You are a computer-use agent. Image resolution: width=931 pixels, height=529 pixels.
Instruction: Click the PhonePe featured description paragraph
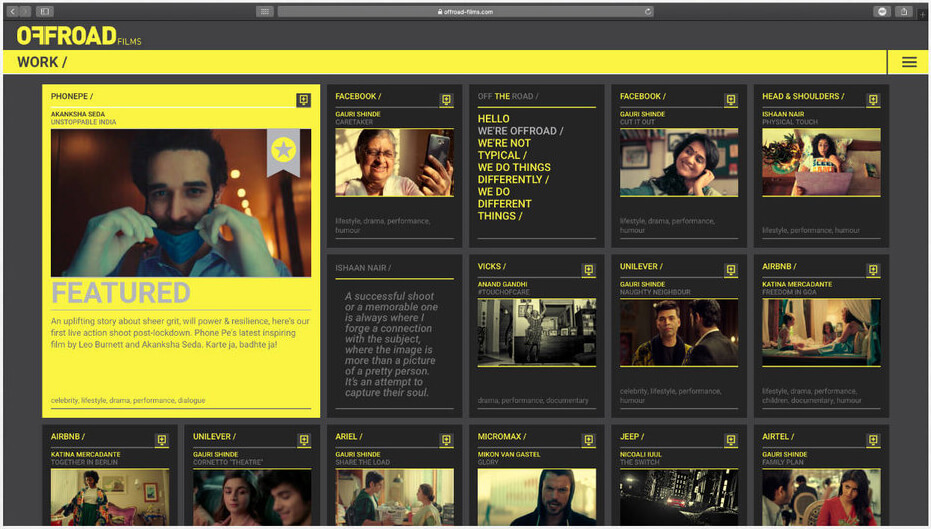[180, 332]
